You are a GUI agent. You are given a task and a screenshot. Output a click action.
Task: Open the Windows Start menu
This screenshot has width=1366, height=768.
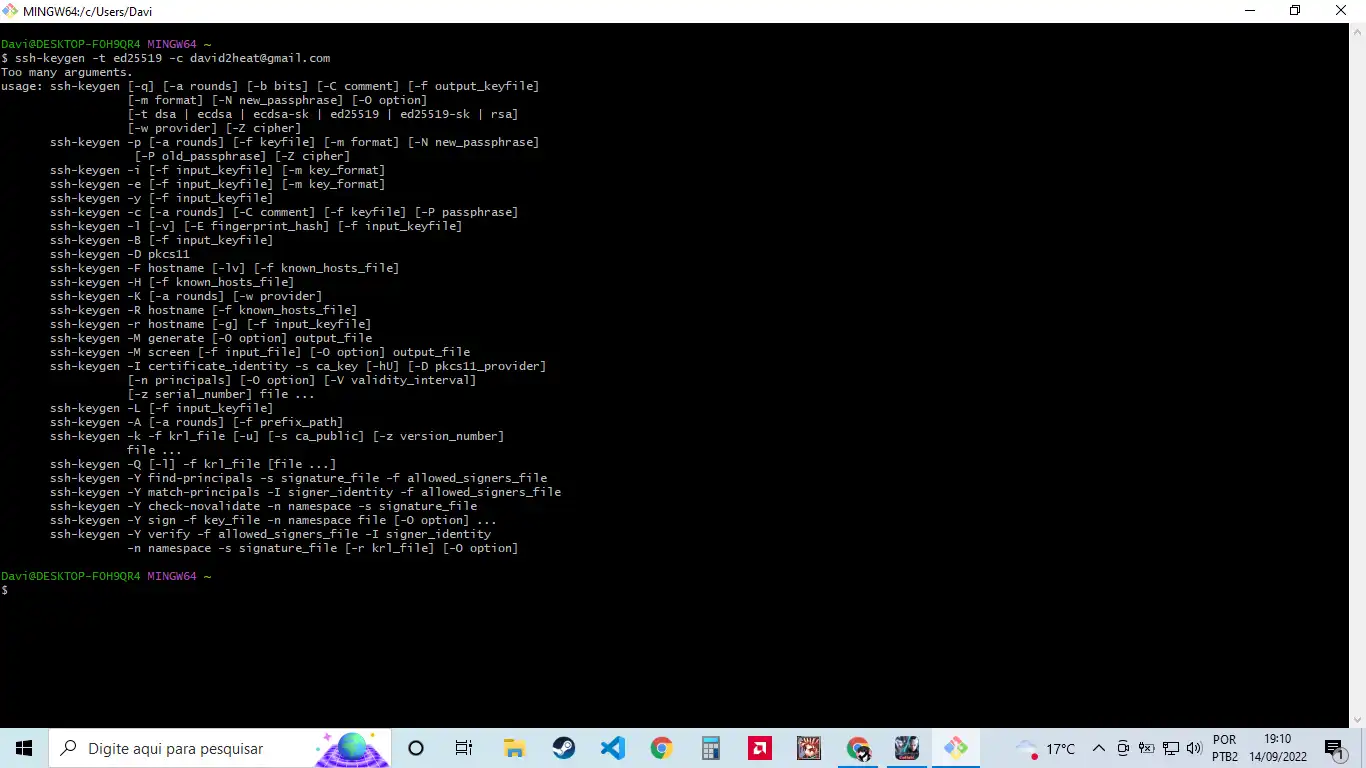pyautogui.click(x=24, y=748)
